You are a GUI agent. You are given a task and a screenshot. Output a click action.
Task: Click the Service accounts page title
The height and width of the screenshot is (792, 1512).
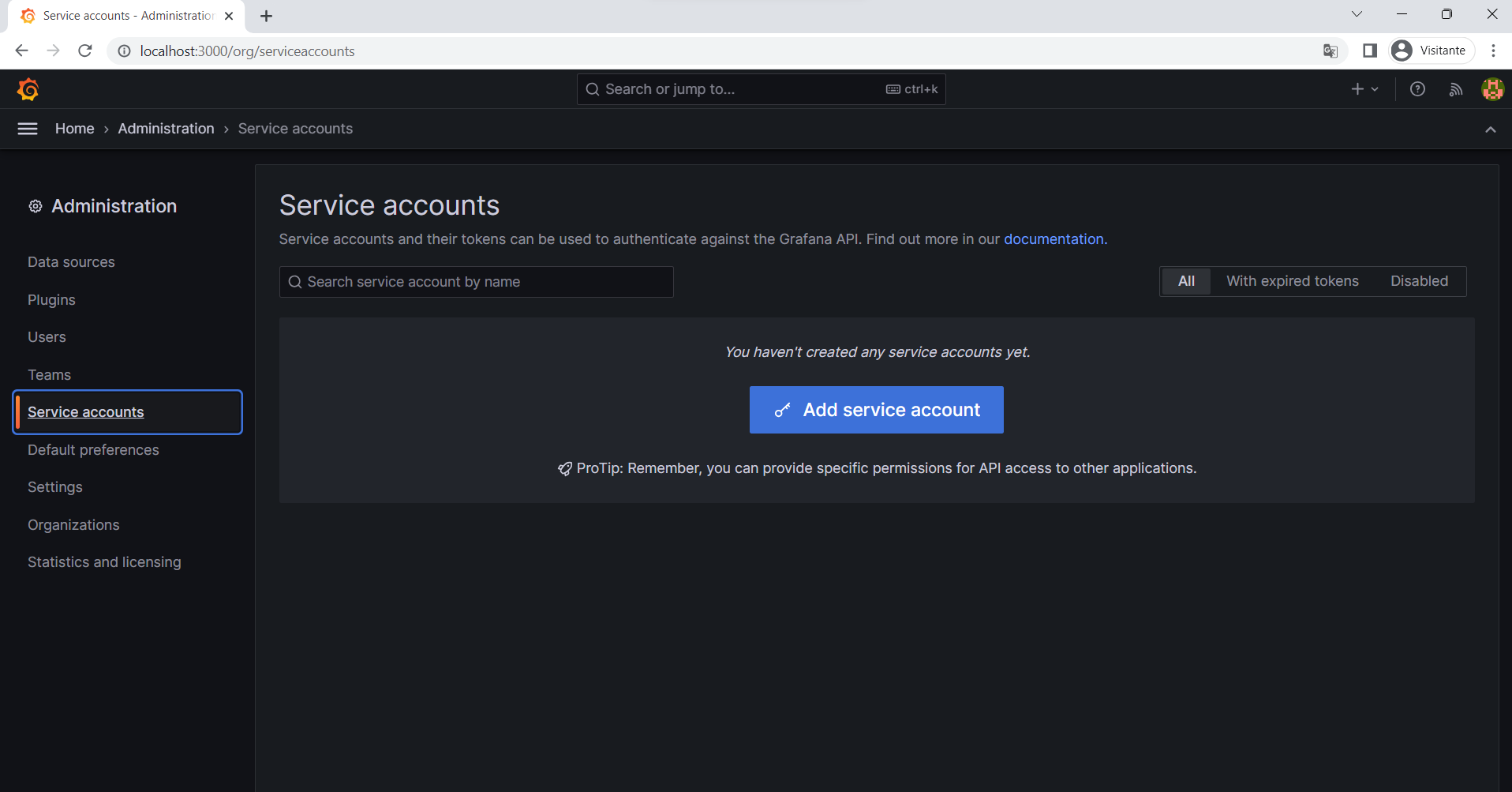coord(389,205)
